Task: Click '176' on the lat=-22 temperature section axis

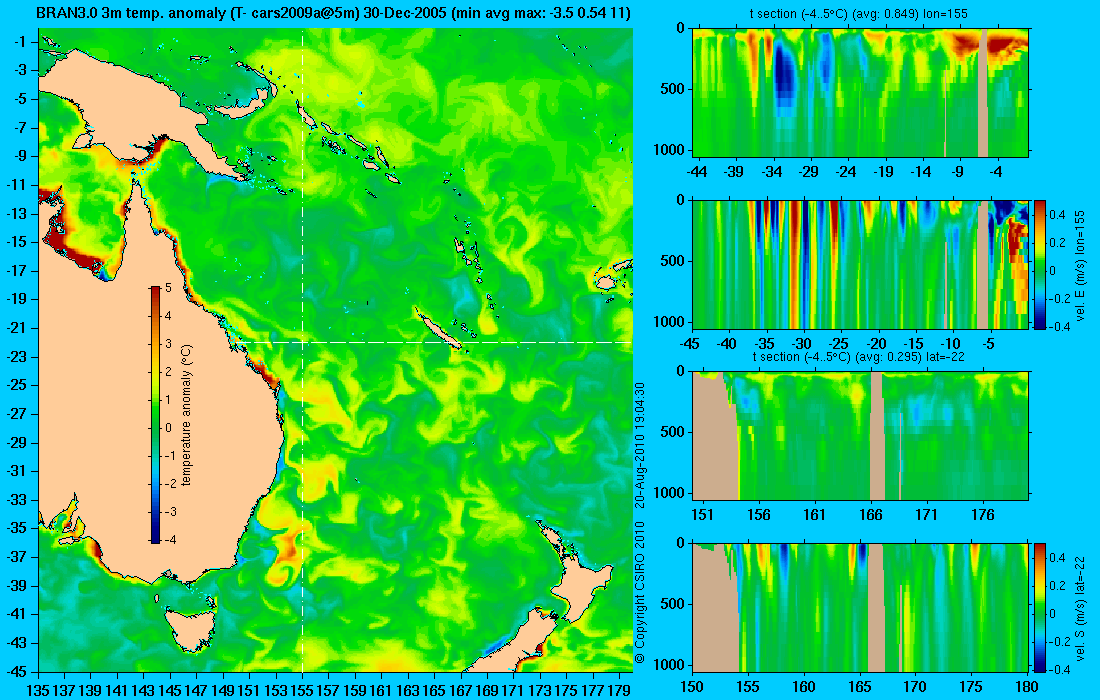Action: (983, 515)
